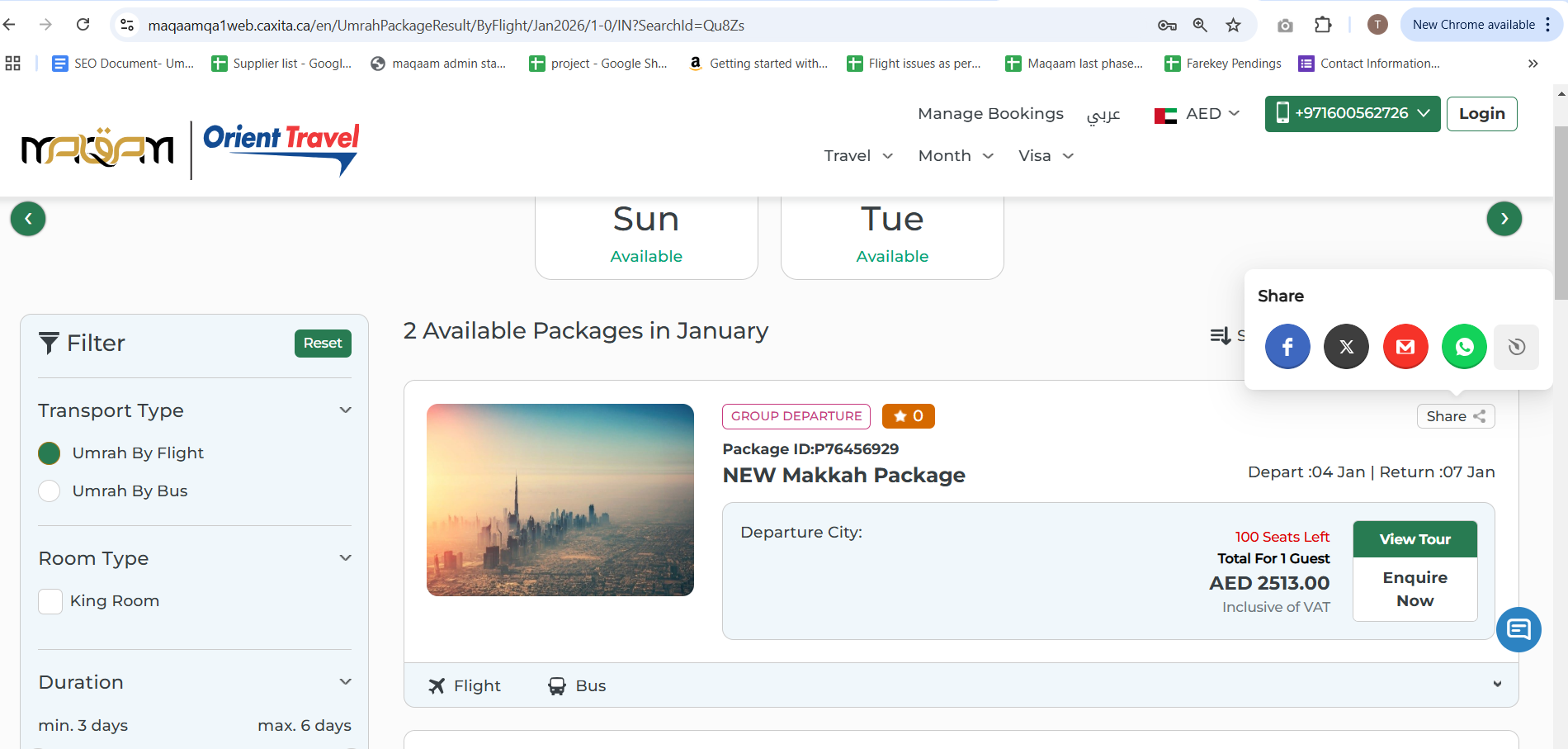Check the King Room checkbox
The width and height of the screenshot is (1568, 749).
point(50,601)
